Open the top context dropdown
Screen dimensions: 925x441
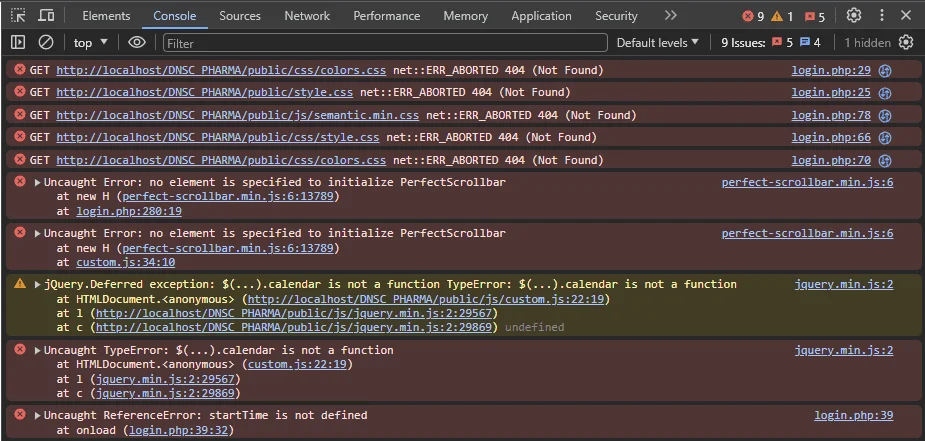91,42
